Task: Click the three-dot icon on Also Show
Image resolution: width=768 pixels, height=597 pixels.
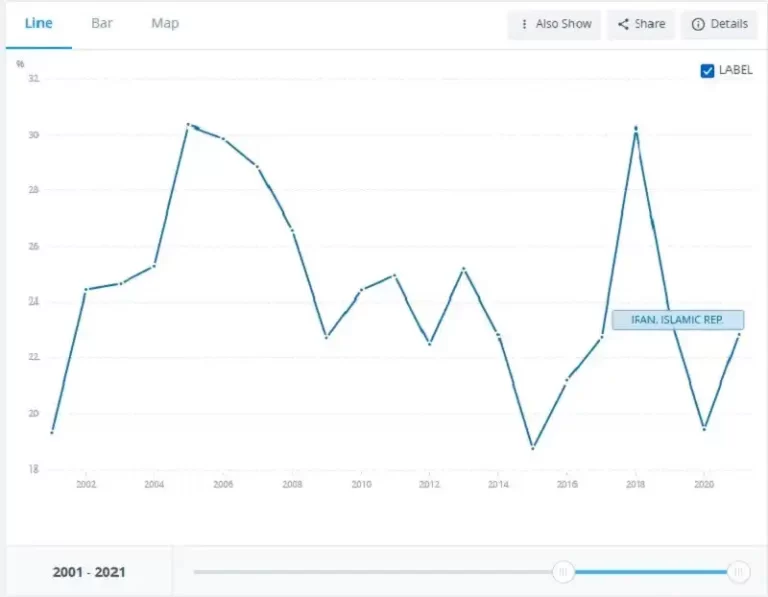Action: tap(524, 24)
